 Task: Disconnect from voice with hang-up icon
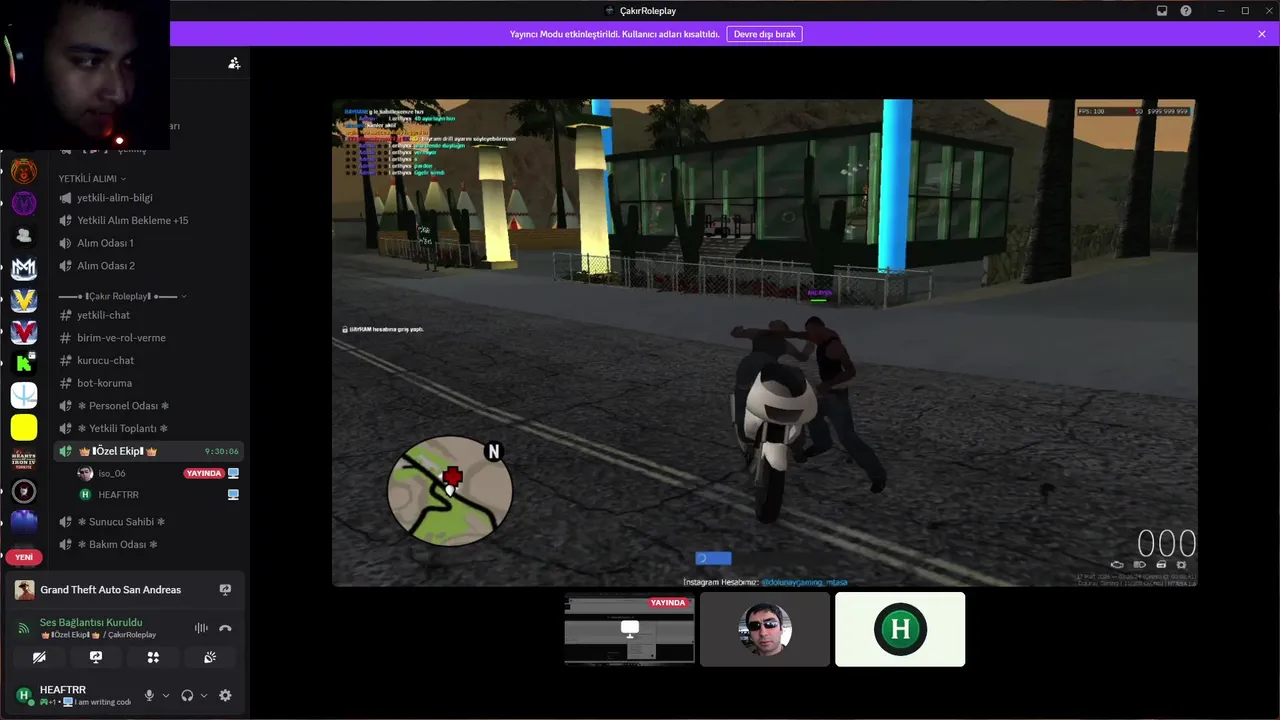point(225,628)
